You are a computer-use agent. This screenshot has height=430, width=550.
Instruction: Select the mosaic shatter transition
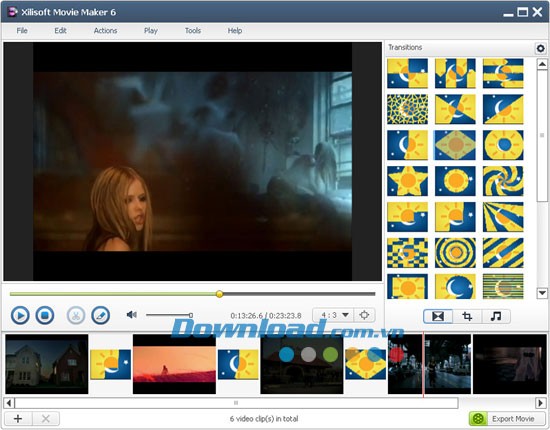(x=407, y=109)
